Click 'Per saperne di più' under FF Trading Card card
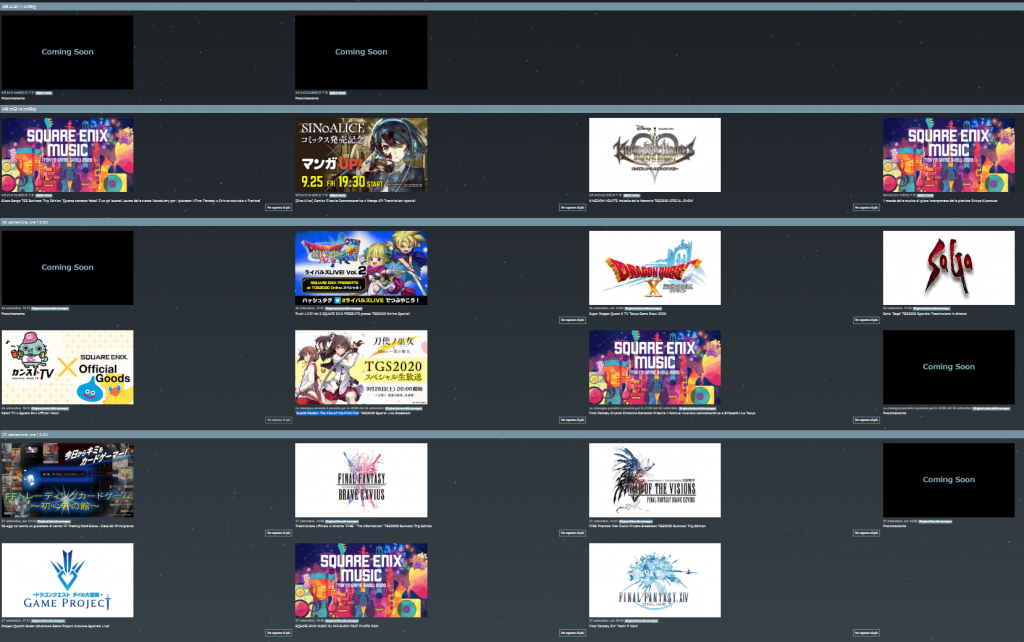This screenshot has width=1024, height=642. [x=278, y=533]
